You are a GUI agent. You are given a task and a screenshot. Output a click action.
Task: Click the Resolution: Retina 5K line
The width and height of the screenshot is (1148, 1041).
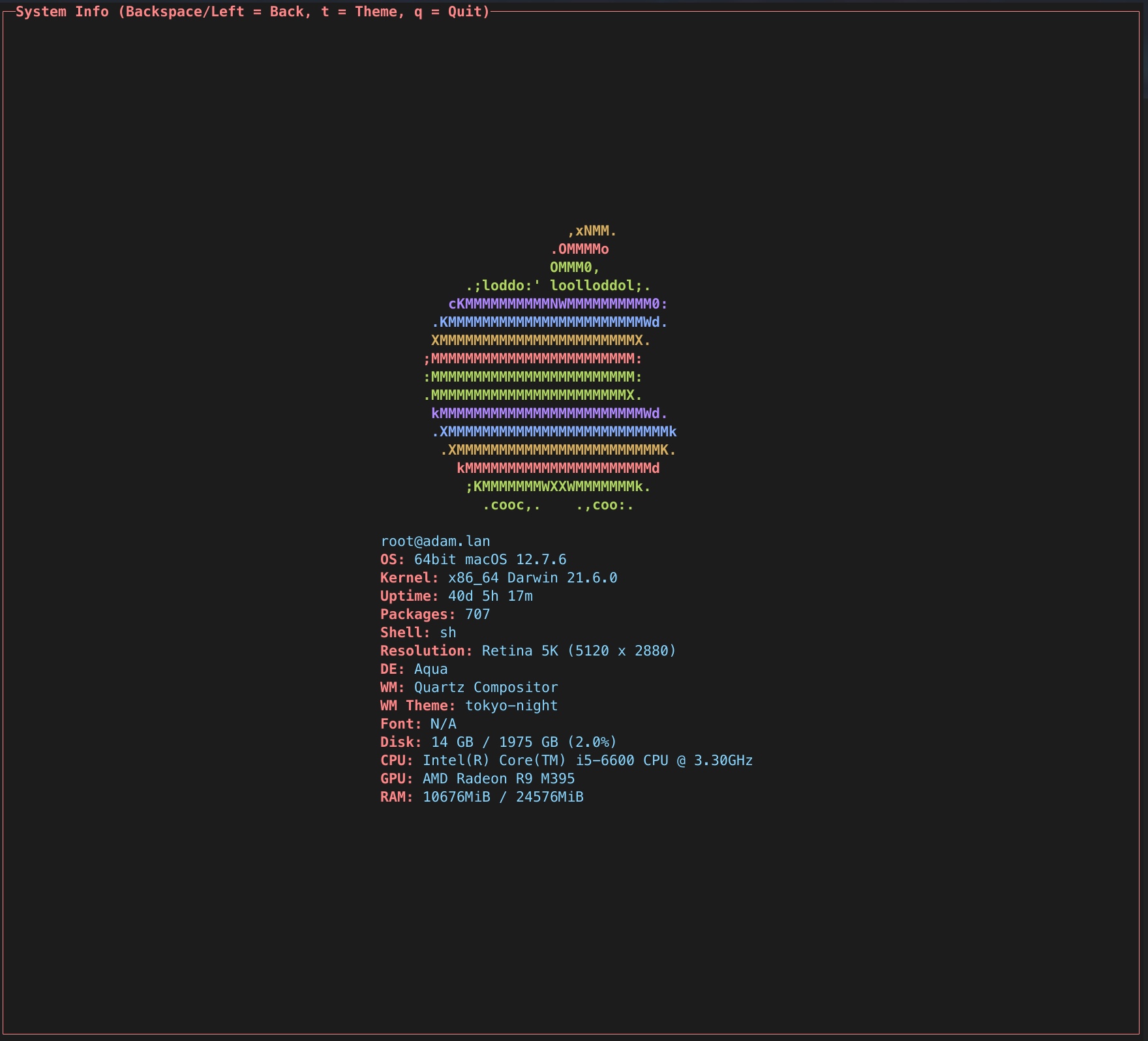click(x=528, y=651)
